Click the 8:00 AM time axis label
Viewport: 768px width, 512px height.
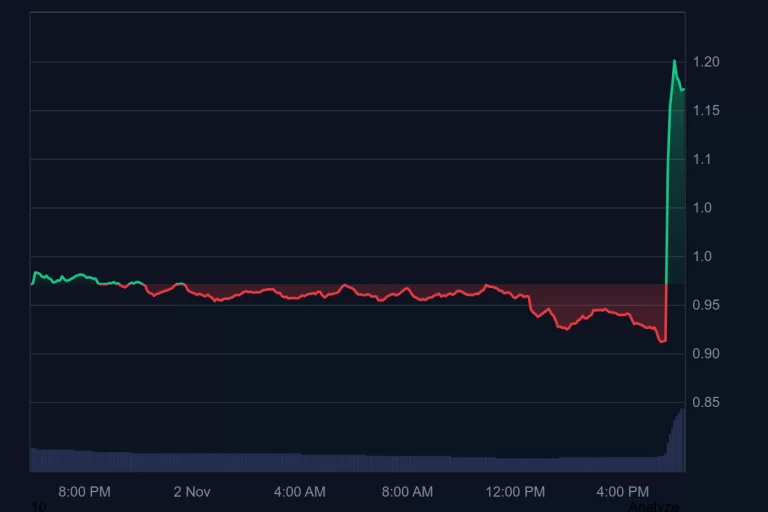coord(407,492)
